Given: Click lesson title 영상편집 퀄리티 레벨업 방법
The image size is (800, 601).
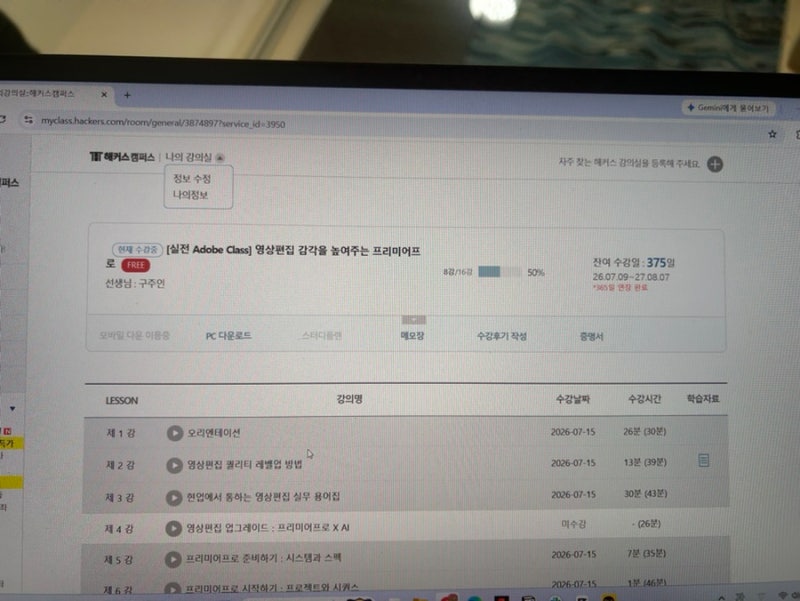Looking at the screenshot, I should 244,465.
